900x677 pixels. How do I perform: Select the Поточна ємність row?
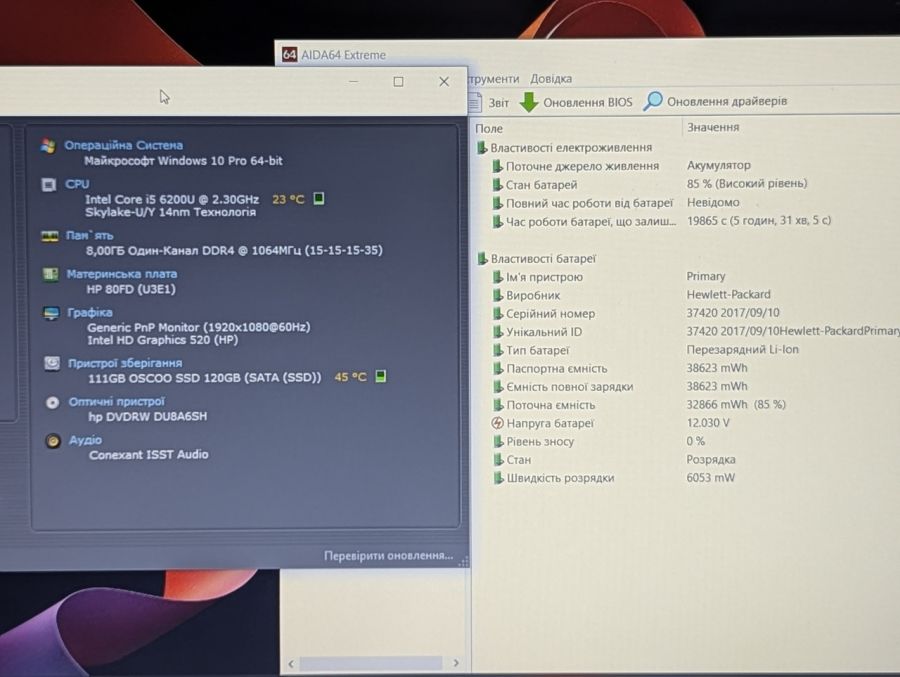click(x=544, y=405)
